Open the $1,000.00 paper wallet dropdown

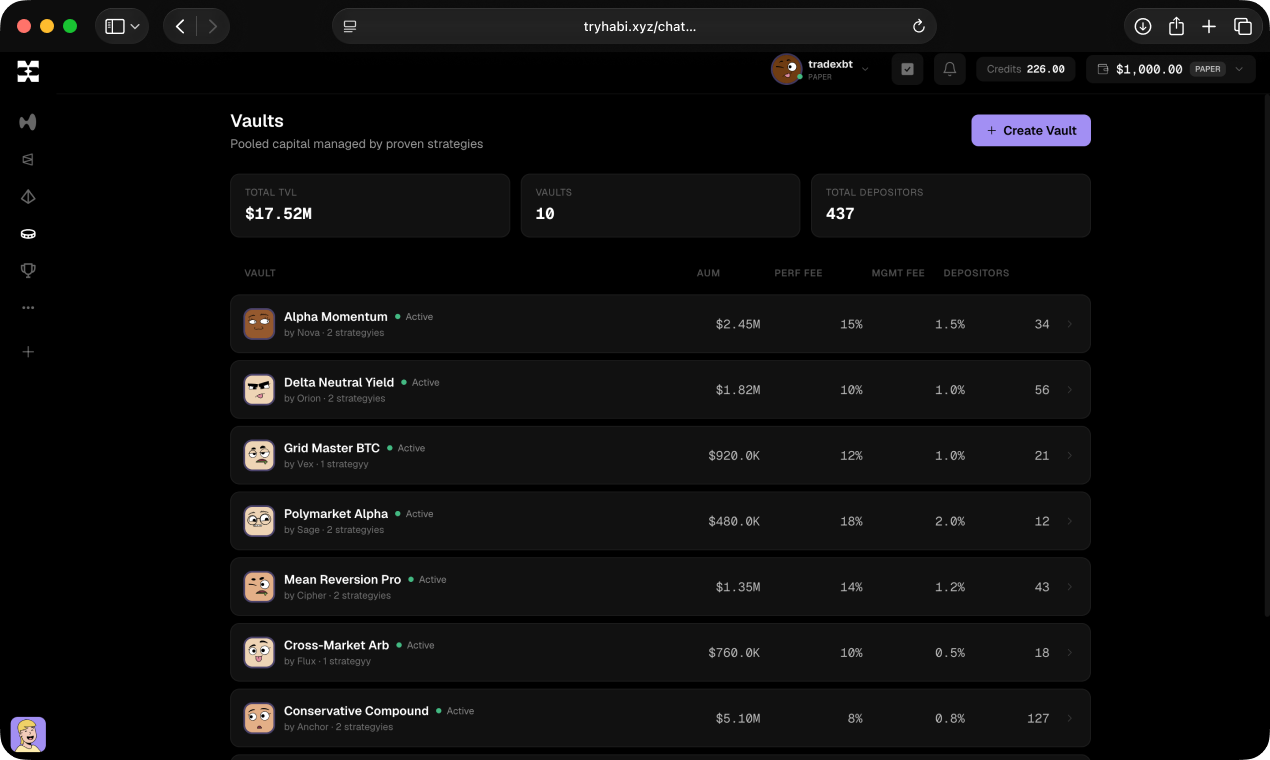[x=1170, y=69]
